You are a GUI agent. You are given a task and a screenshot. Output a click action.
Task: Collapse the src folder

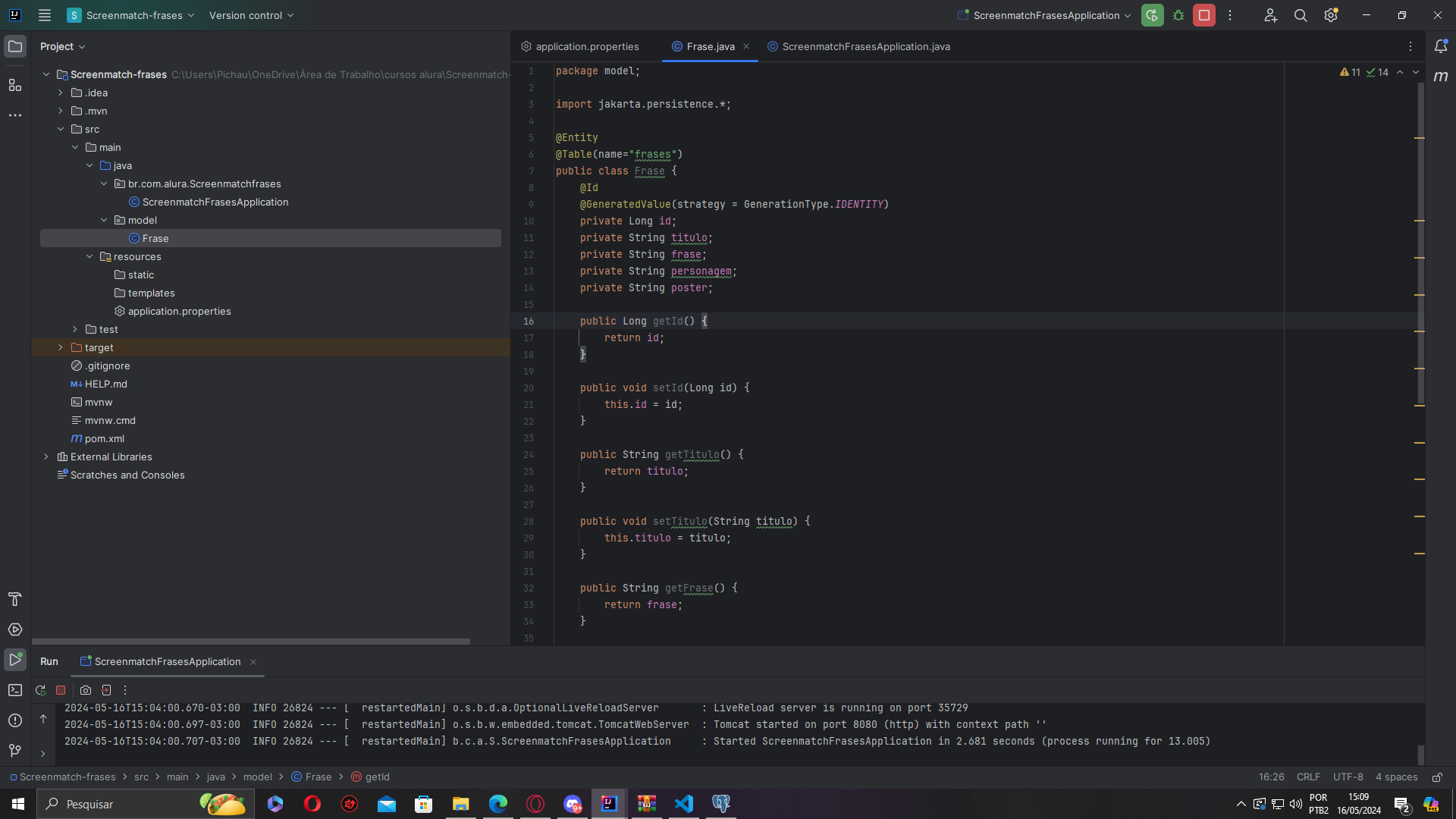[x=61, y=129]
